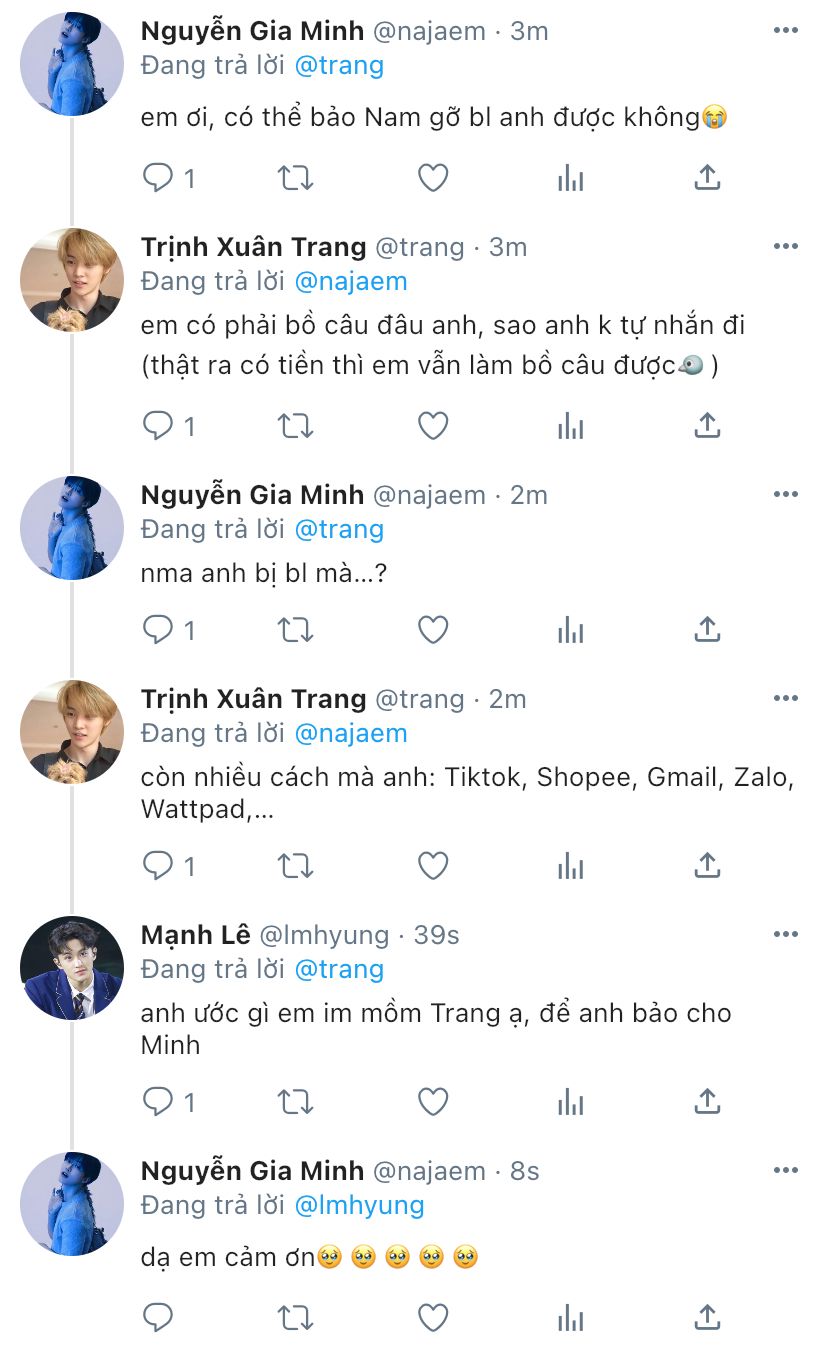
Task: Share the first tweet asking about Nam
Action: coord(707,178)
